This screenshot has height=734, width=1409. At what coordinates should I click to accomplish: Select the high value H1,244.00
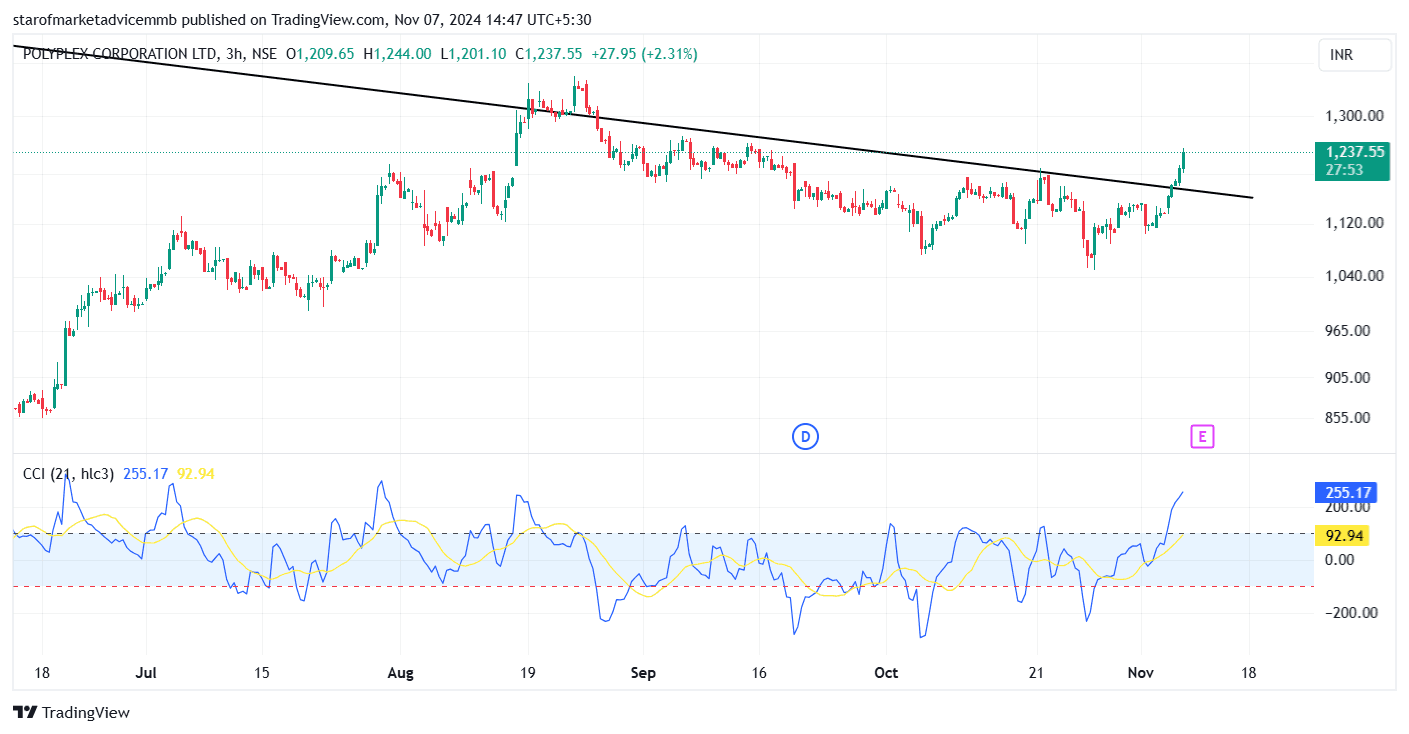pyautogui.click(x=397, y=54)
